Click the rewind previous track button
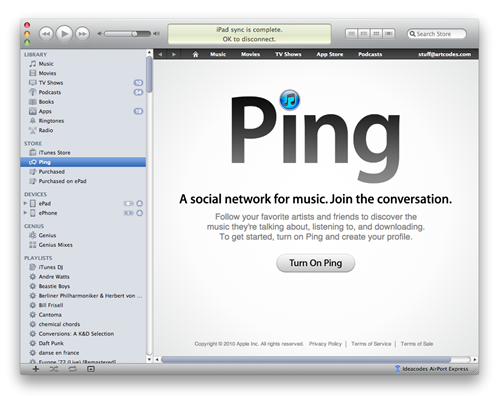Screen dimensions: 500x396 (x=46, y=34)
